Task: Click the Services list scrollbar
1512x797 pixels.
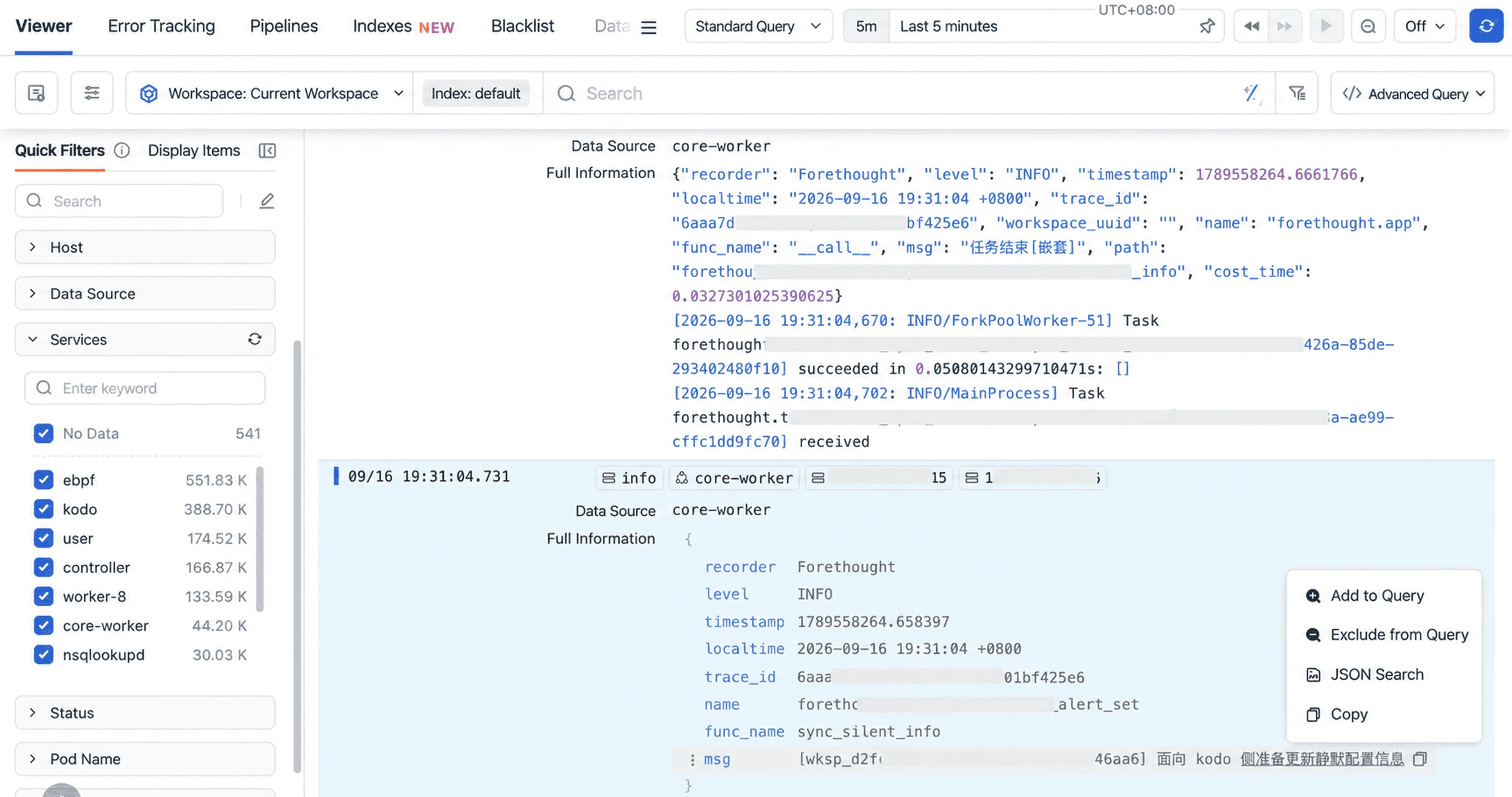Action: click(x=260, y=539)
